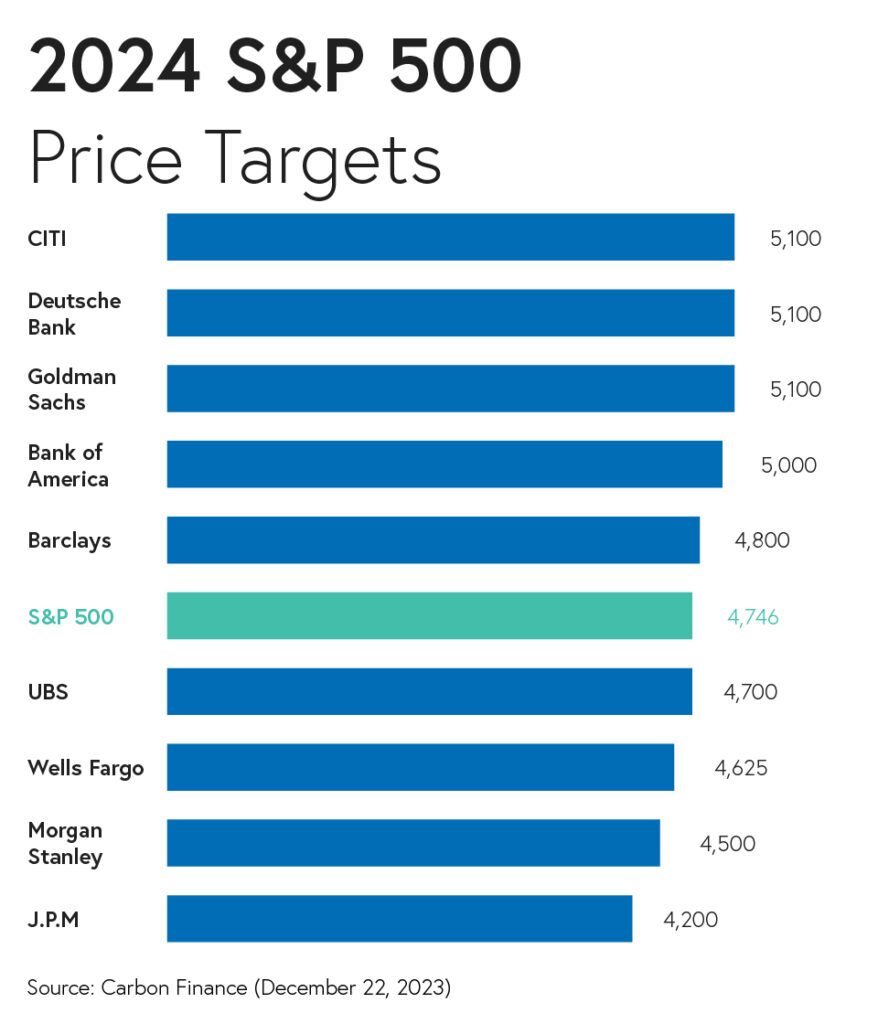Viewport: 878px width, 1024px height.
Task: Click the Goldman Sachs blue bar
Action: tap(451, 389)
